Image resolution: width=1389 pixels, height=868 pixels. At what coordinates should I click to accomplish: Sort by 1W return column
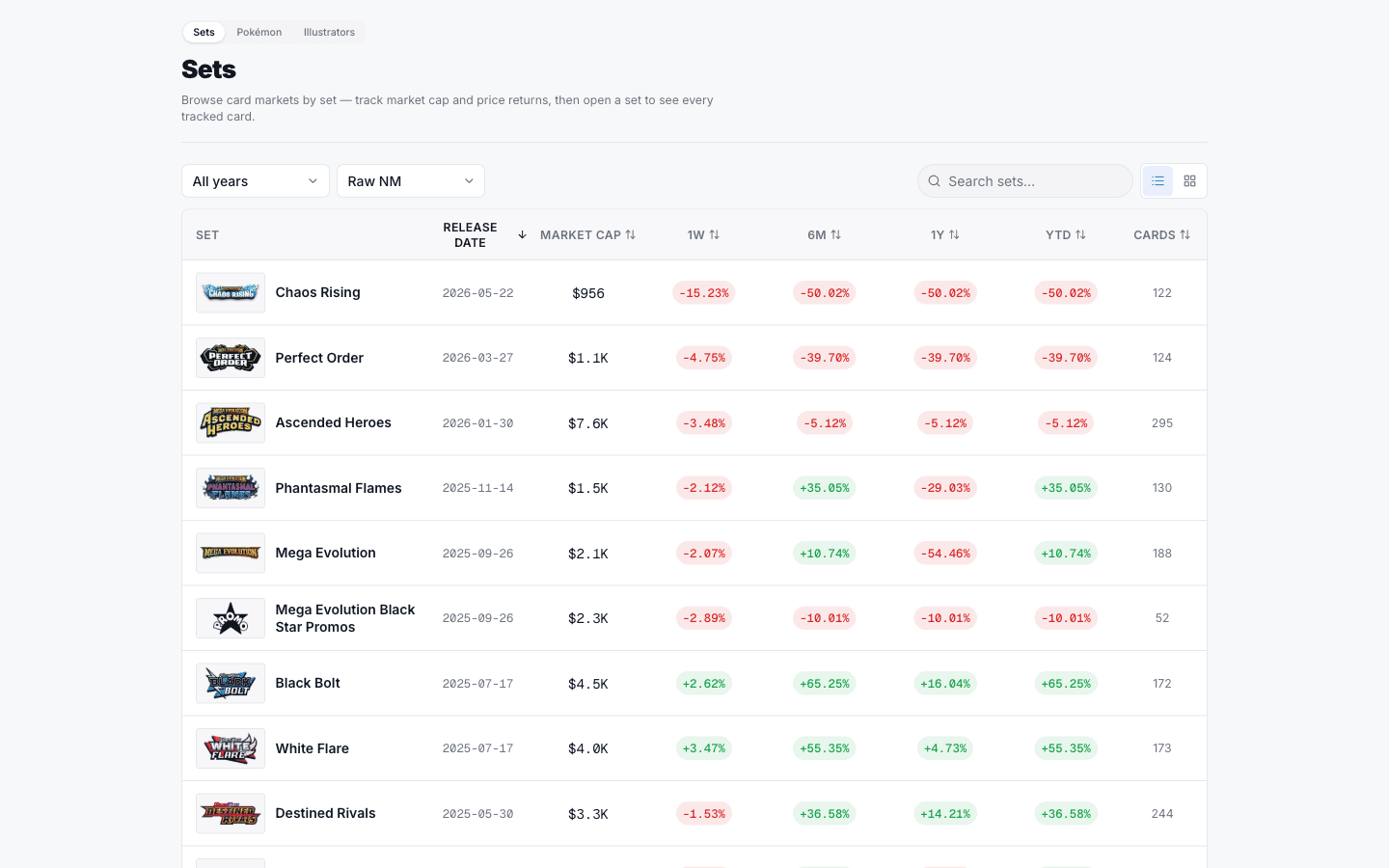pyautogui.click(x=703, y=235)
